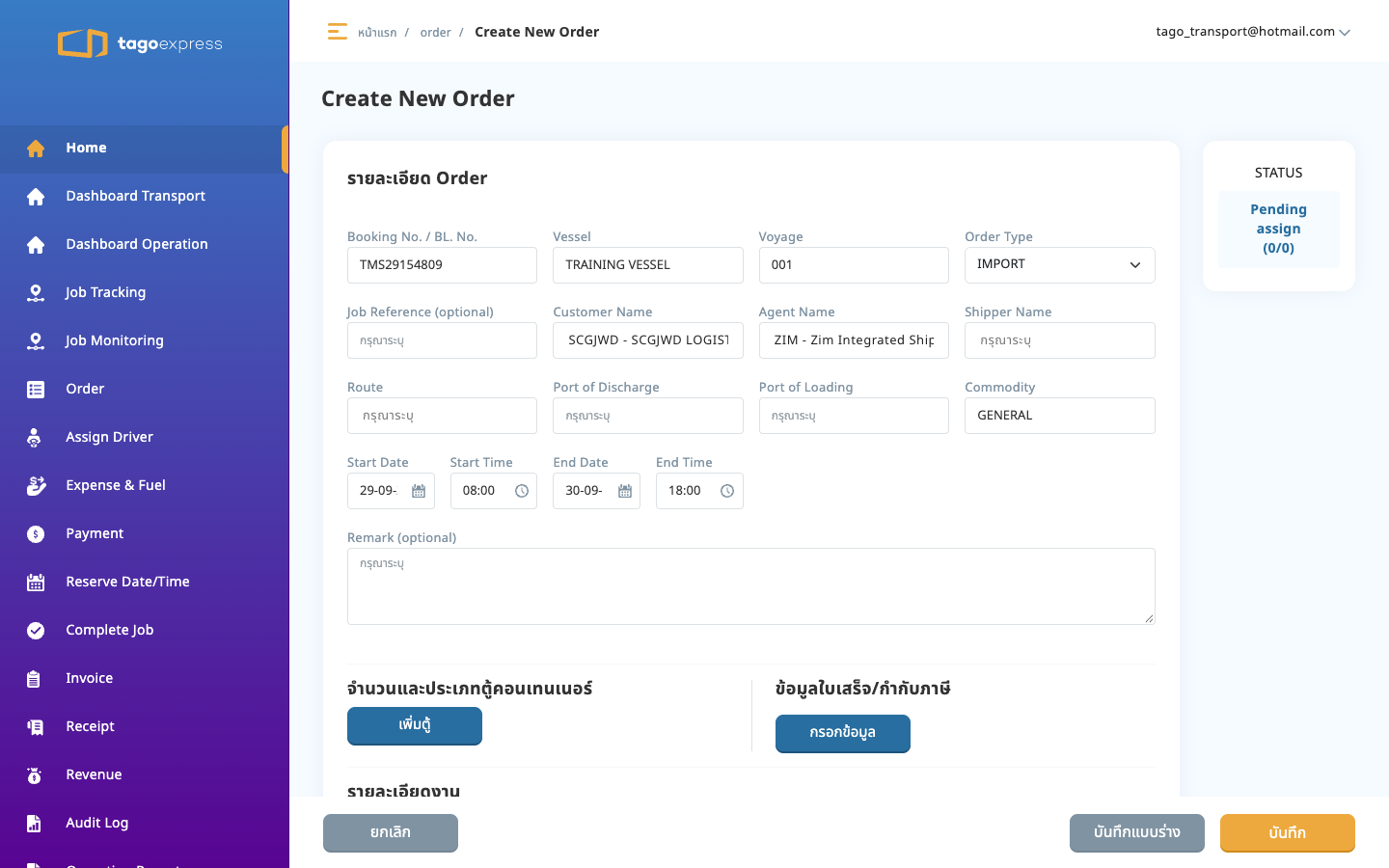The height and width of the screenshot is (868, 1389).
Task: Click the Reserve Date/Time calendar icon
Action: (36, 583)
